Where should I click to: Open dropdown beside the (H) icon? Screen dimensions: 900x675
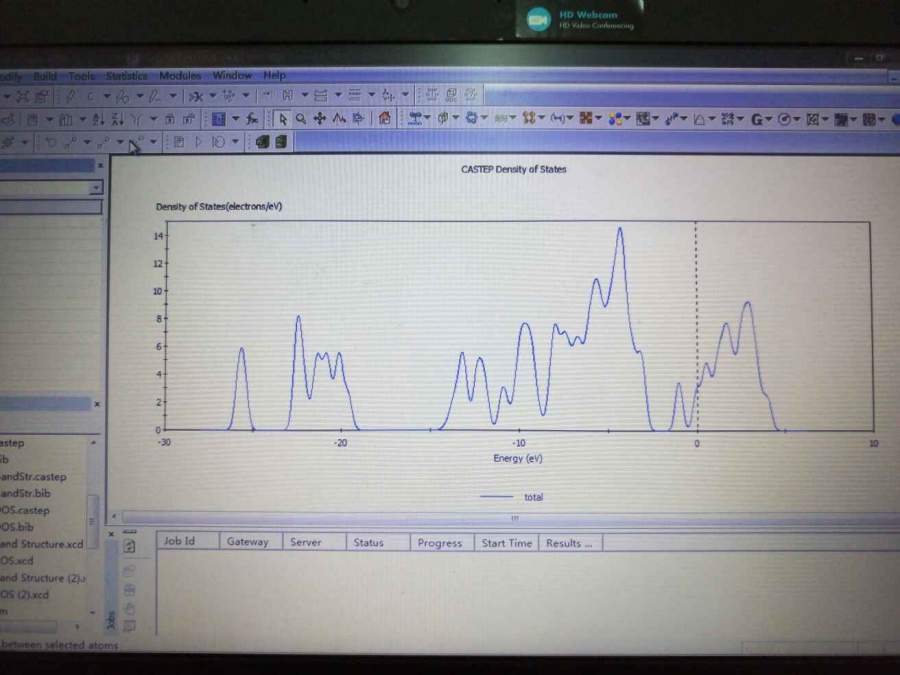coord(569,119)
